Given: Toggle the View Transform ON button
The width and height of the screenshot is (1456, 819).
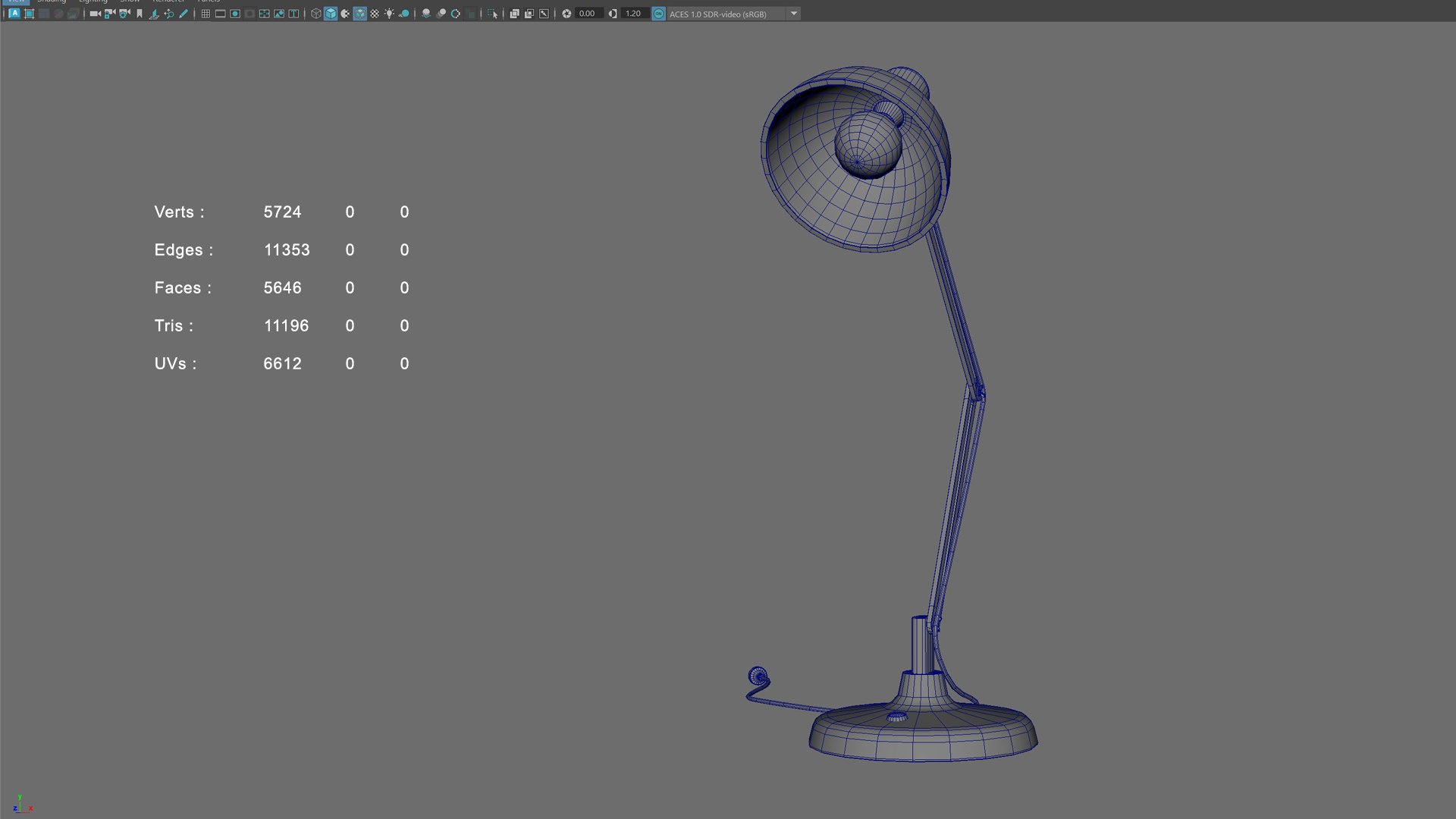Looking at the screenshot, I should click(x=658, y=14).
